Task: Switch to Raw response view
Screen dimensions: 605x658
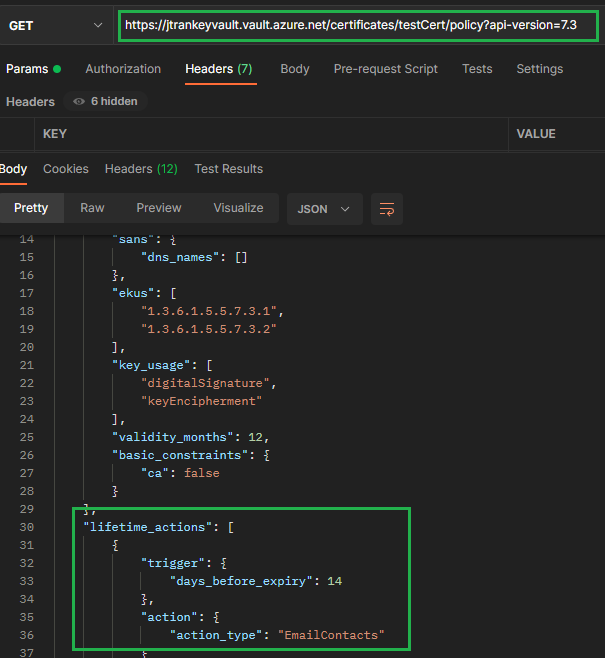Action: (92, 208)
